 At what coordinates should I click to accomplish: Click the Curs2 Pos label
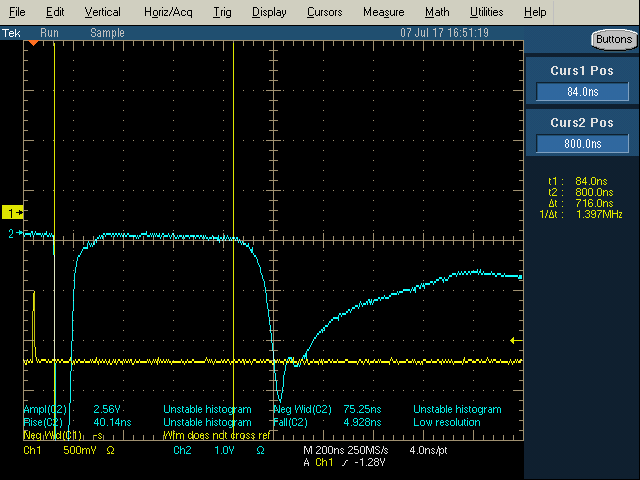pyautogui.click(x=582, y=123)
